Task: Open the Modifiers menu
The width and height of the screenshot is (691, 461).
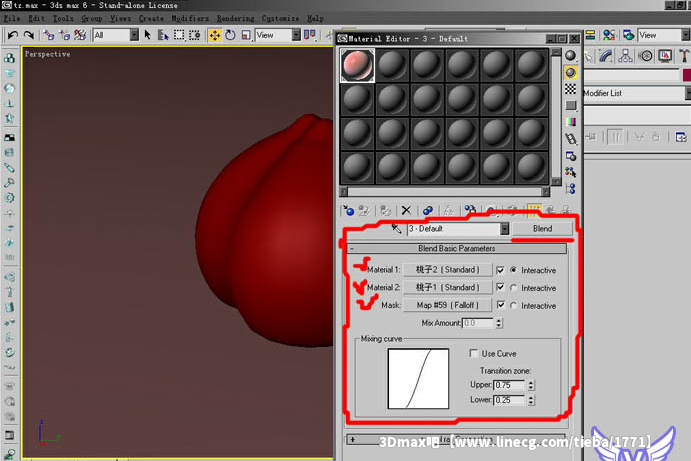Action: (190, 19)
